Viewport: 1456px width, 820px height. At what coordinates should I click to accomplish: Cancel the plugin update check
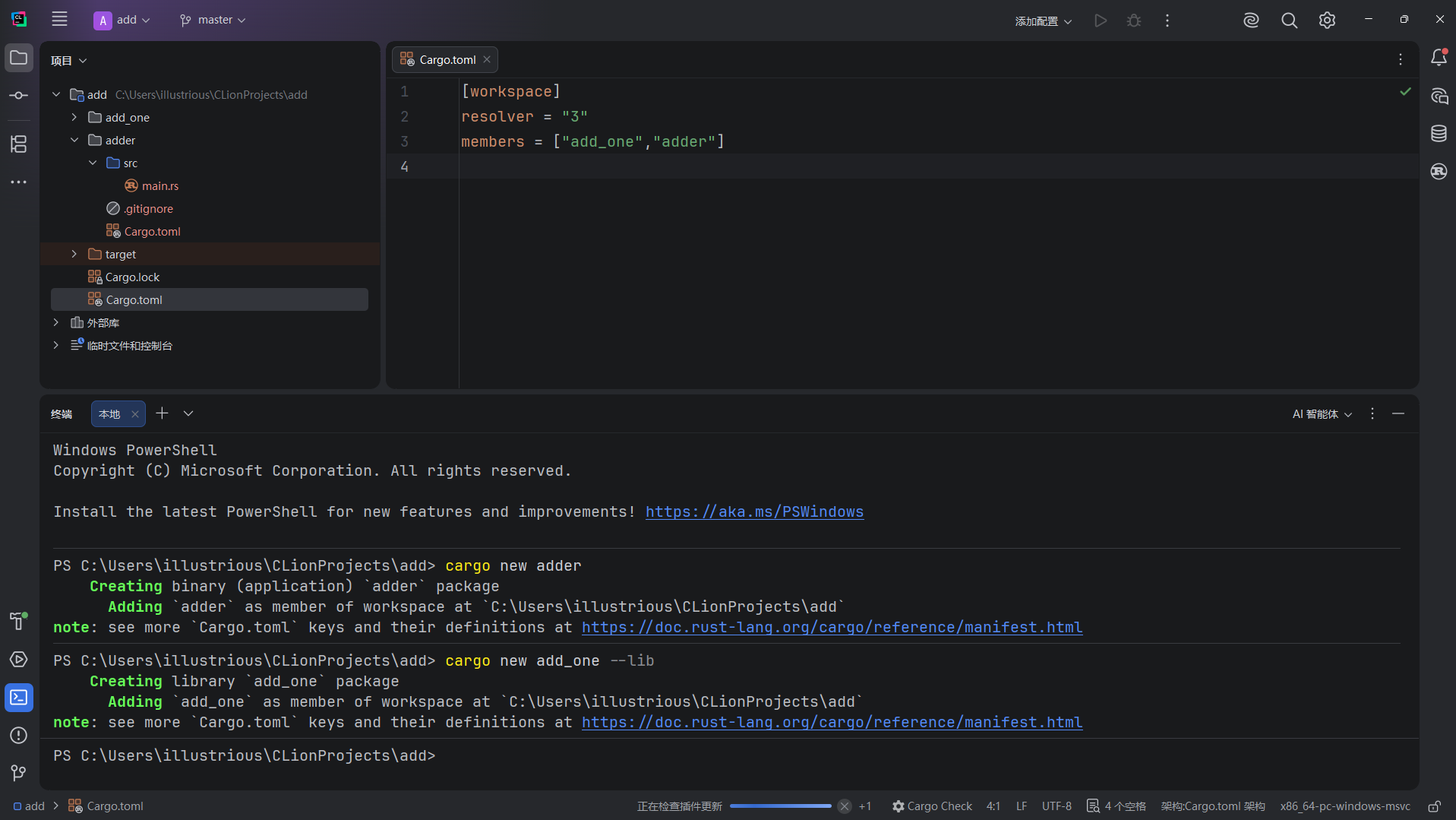845,806
